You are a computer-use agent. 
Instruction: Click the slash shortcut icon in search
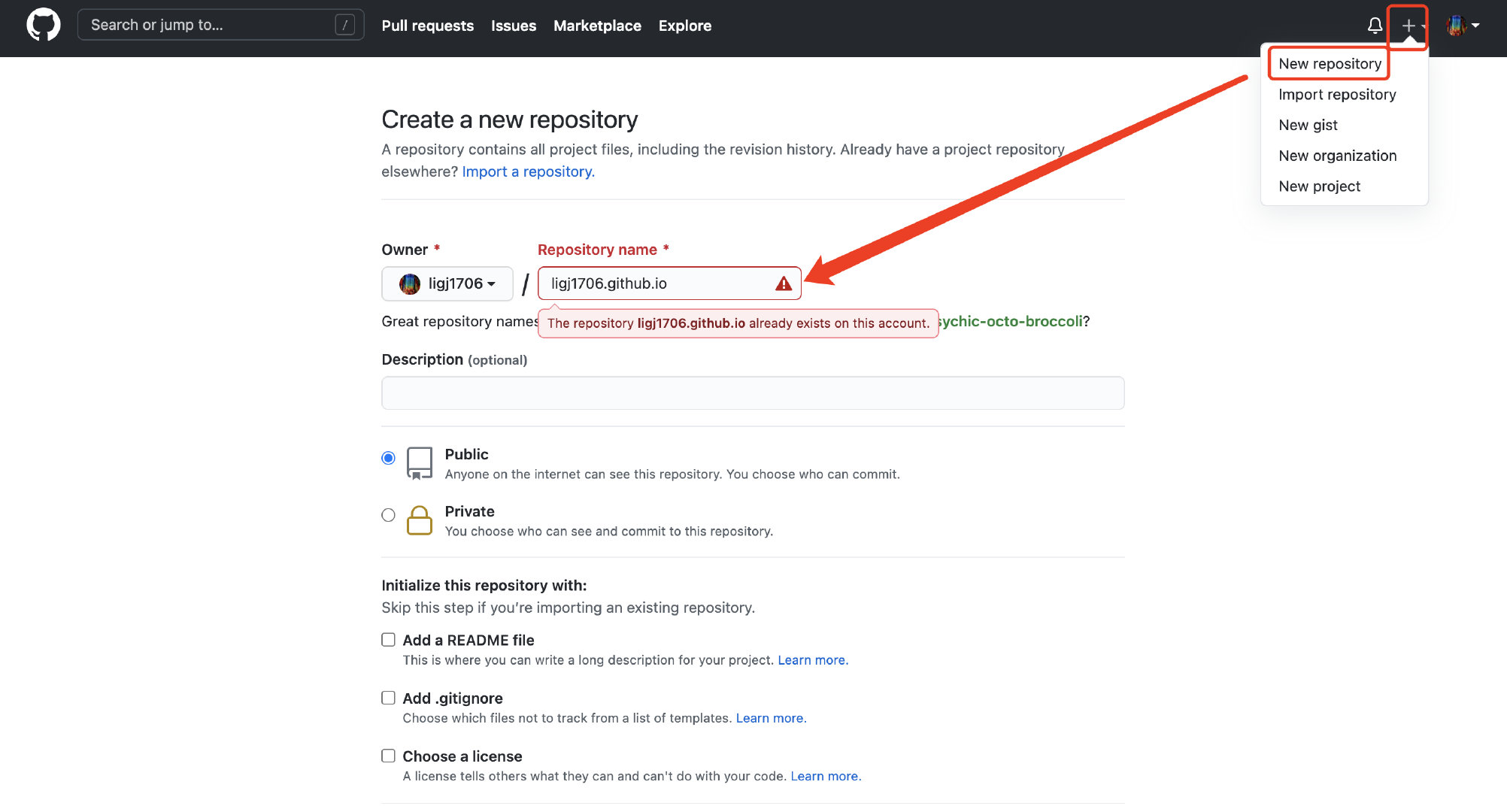click(344, 25)
